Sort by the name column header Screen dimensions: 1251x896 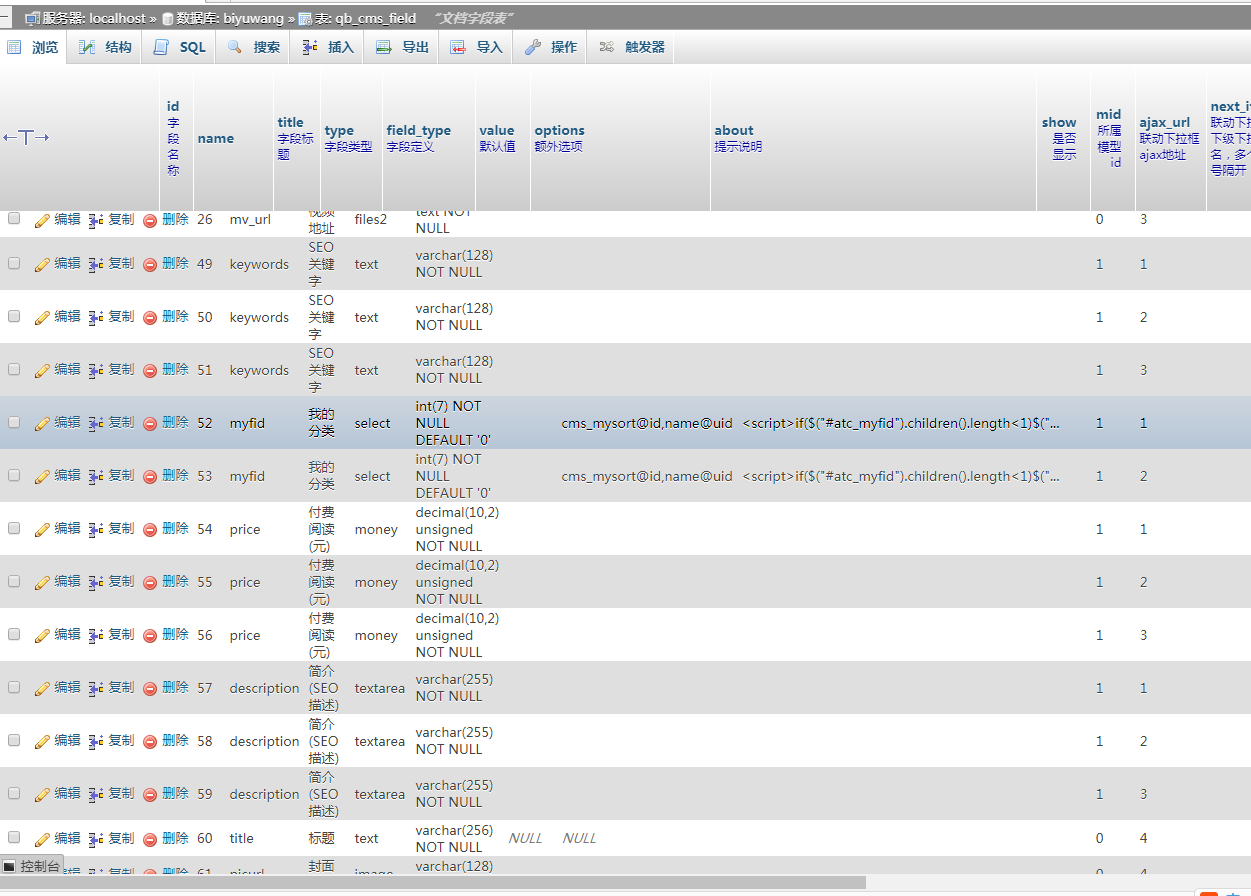point(215,138)
